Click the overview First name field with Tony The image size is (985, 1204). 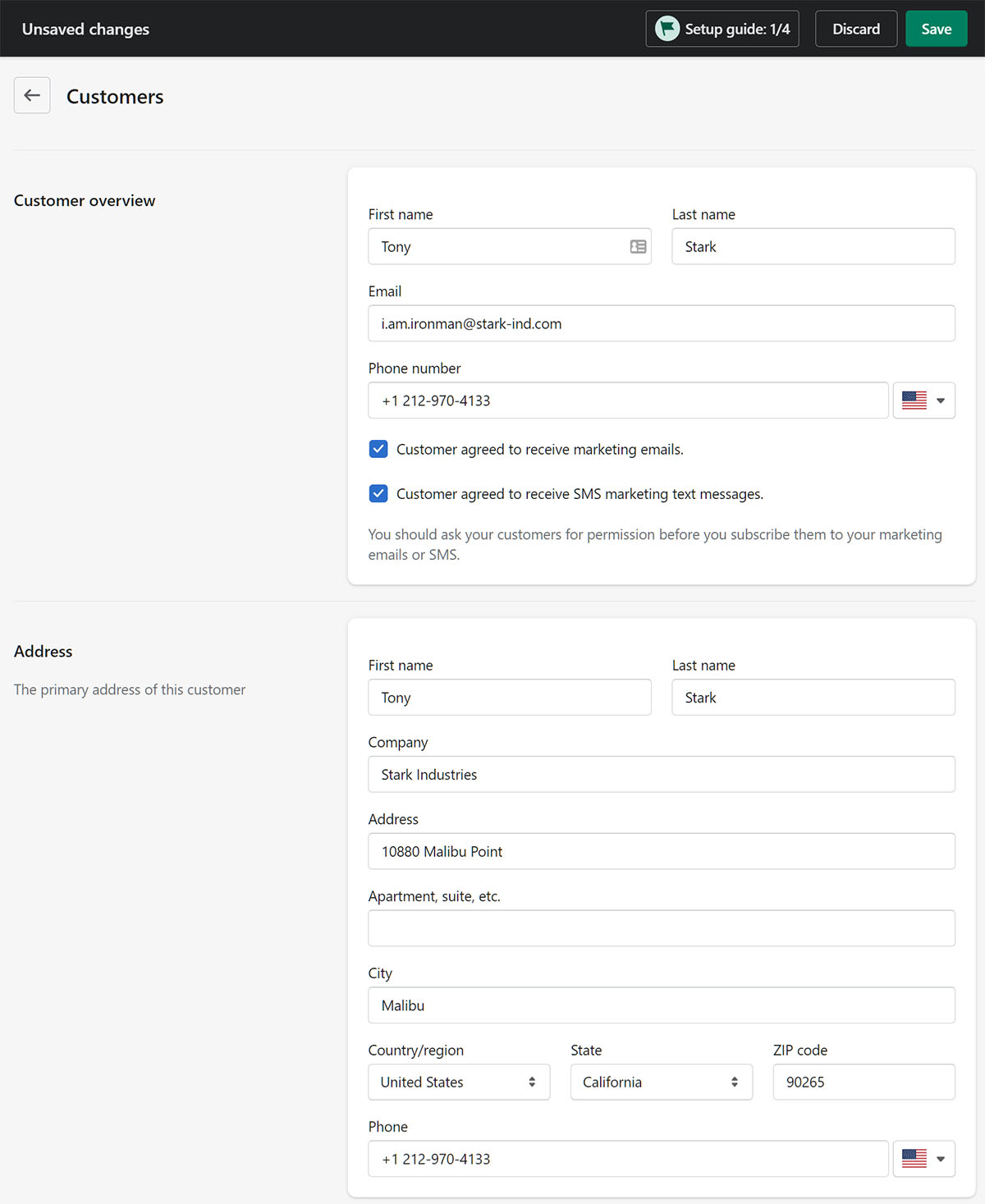point(510,246)
